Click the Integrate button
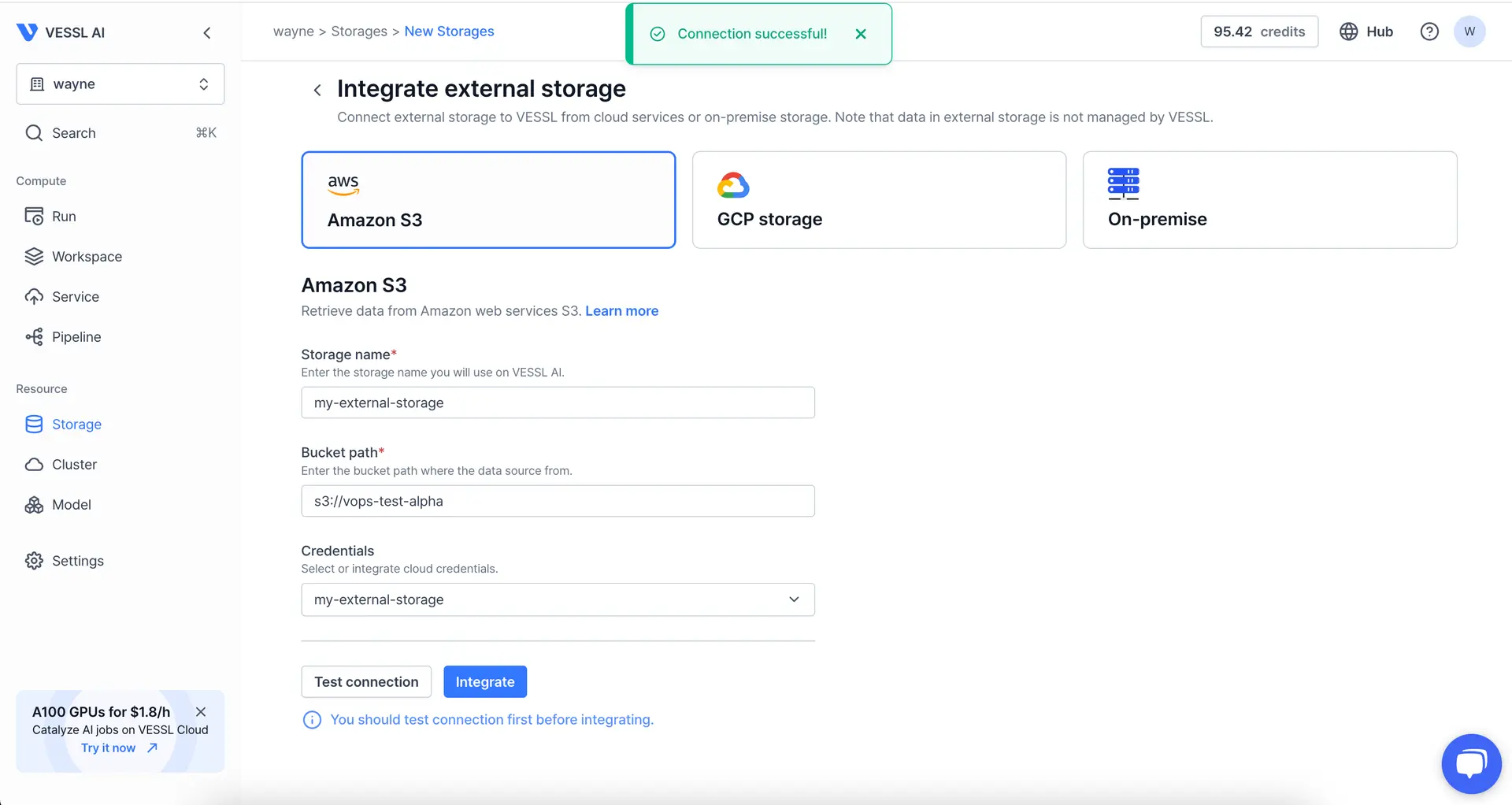This screenshot has width=1512, height=805. point(485,682)
